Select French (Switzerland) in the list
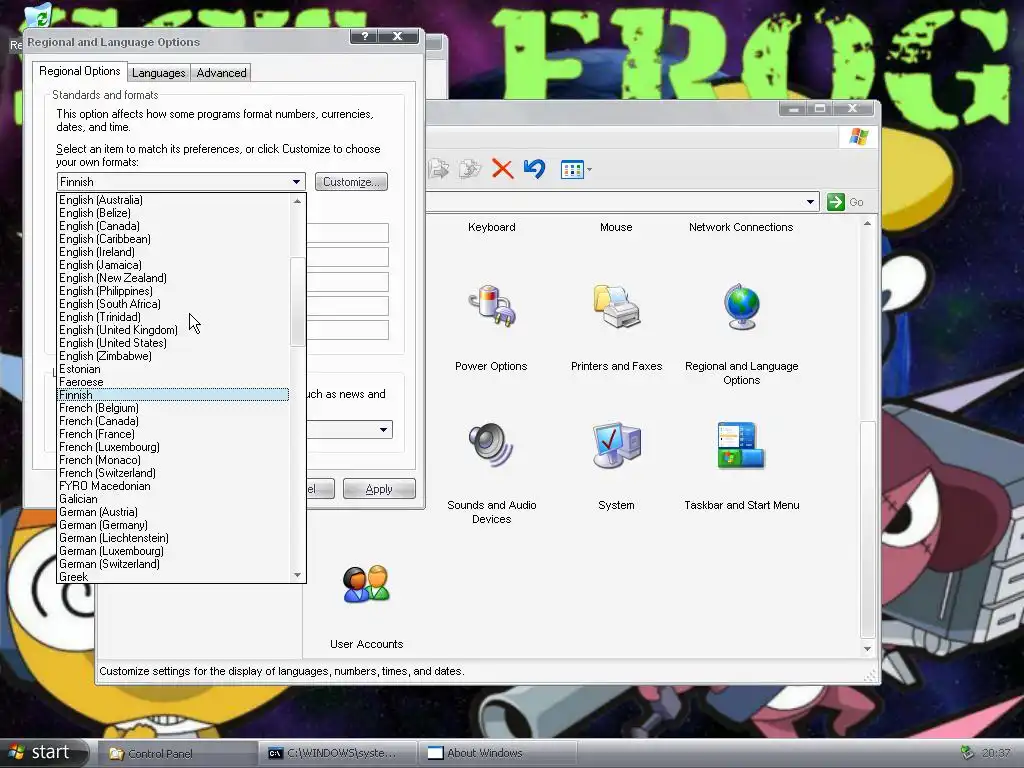The height and width of the screenshot is (768, 1024). (173, 473)
